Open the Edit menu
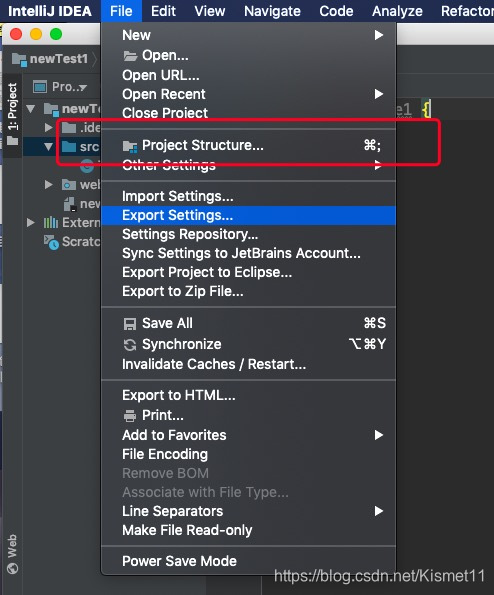 coord(163,11)
